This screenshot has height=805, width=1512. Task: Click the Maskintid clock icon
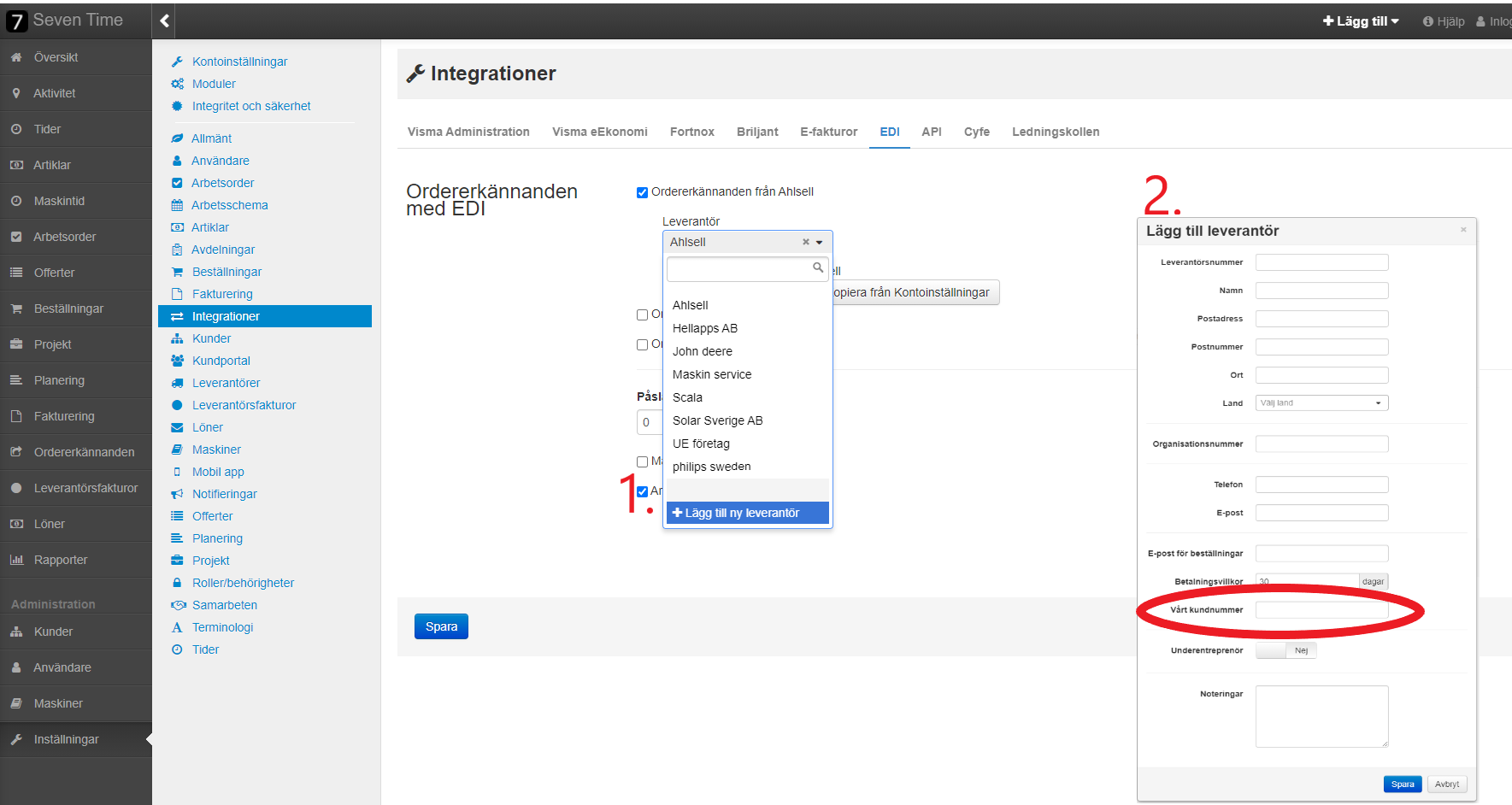click(16, 201)
